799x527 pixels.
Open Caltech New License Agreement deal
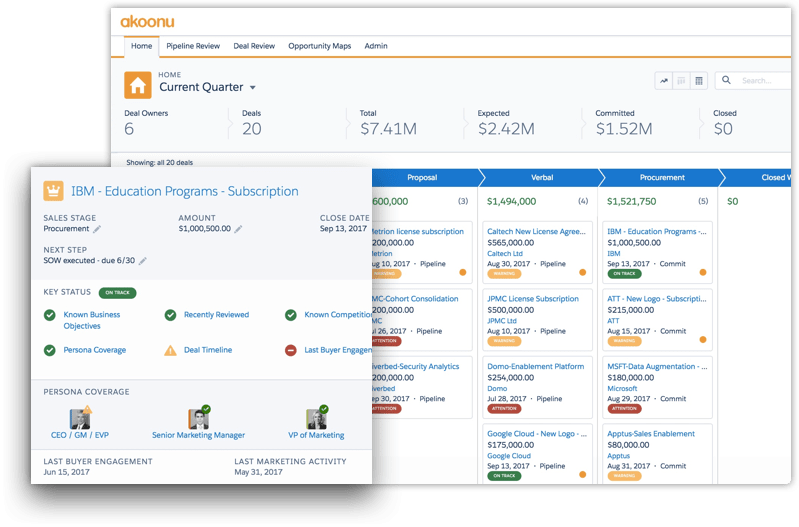pos(537,231)
